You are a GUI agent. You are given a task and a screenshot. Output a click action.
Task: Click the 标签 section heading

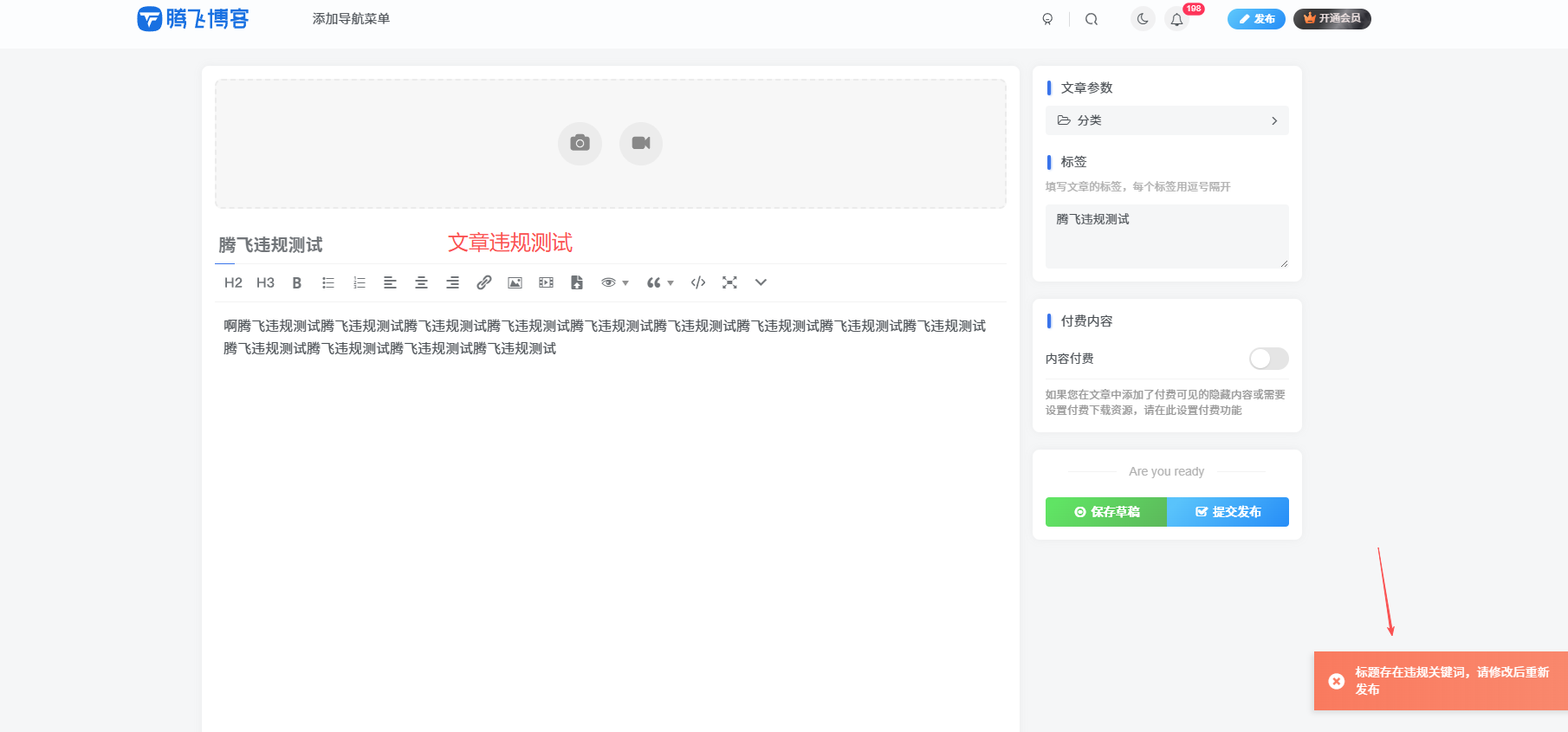click(1073, 162)
